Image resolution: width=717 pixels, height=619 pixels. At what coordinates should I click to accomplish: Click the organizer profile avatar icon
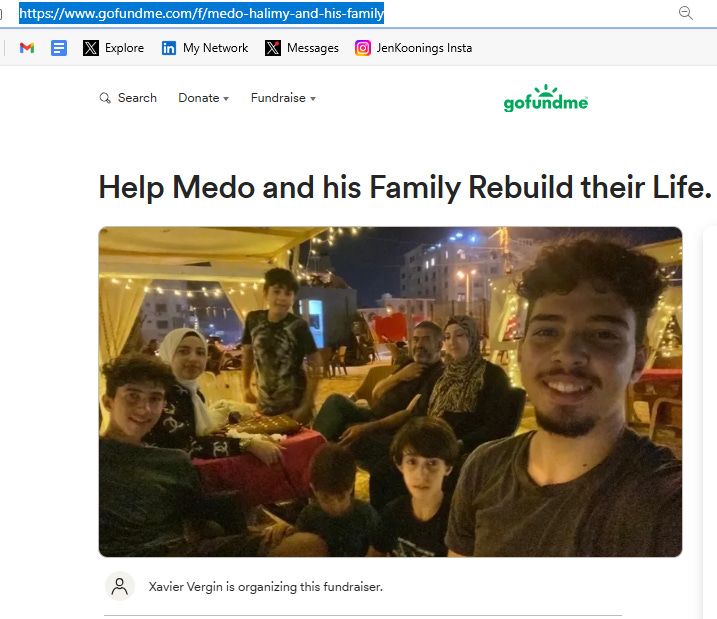point(120,586)
